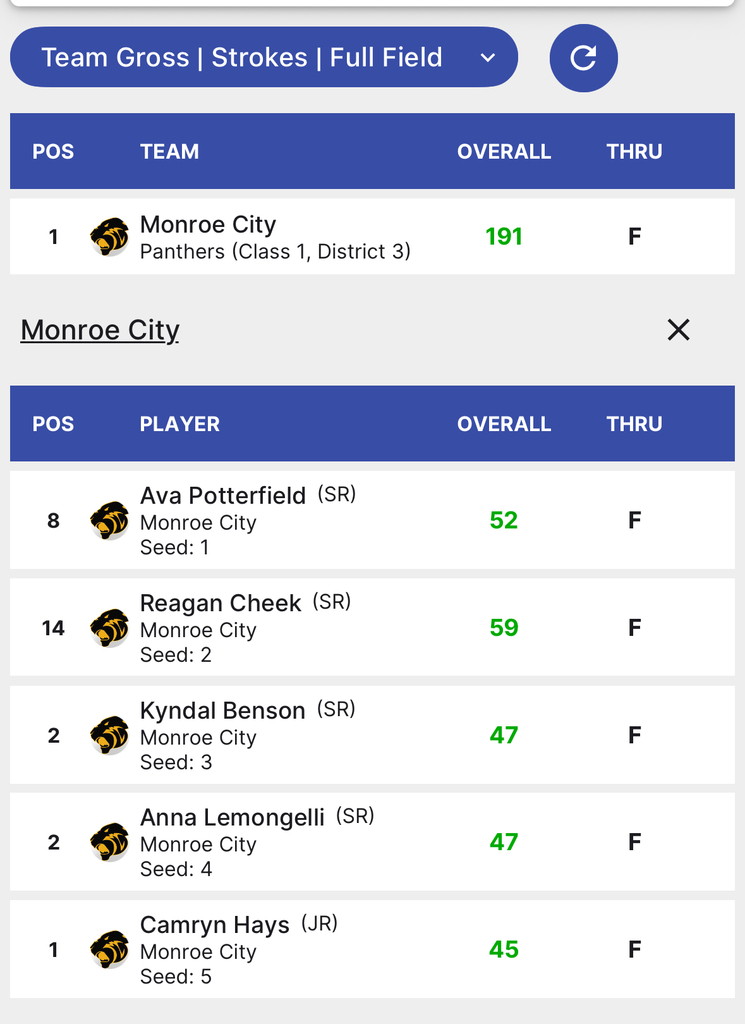The image size is (745, 1024).
Task: Click Kyndal Benson's panther logo
Action: [x=109, y=735]
